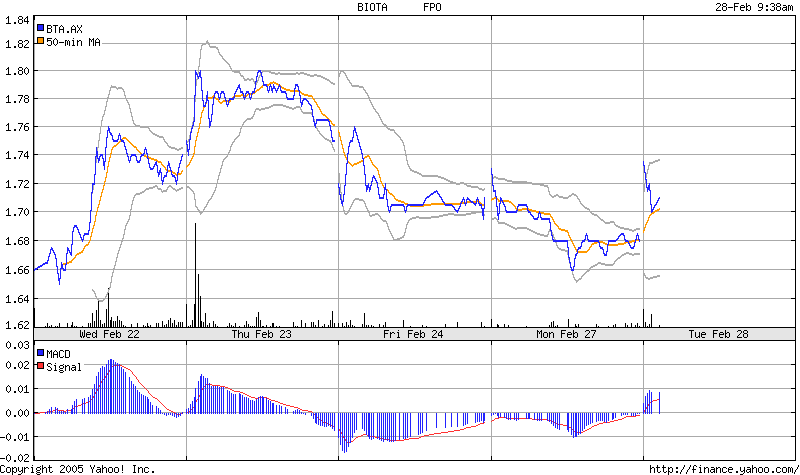Select the BTA.AX legend label
Viewport: 800px width, 475px height.
[64, 29]
